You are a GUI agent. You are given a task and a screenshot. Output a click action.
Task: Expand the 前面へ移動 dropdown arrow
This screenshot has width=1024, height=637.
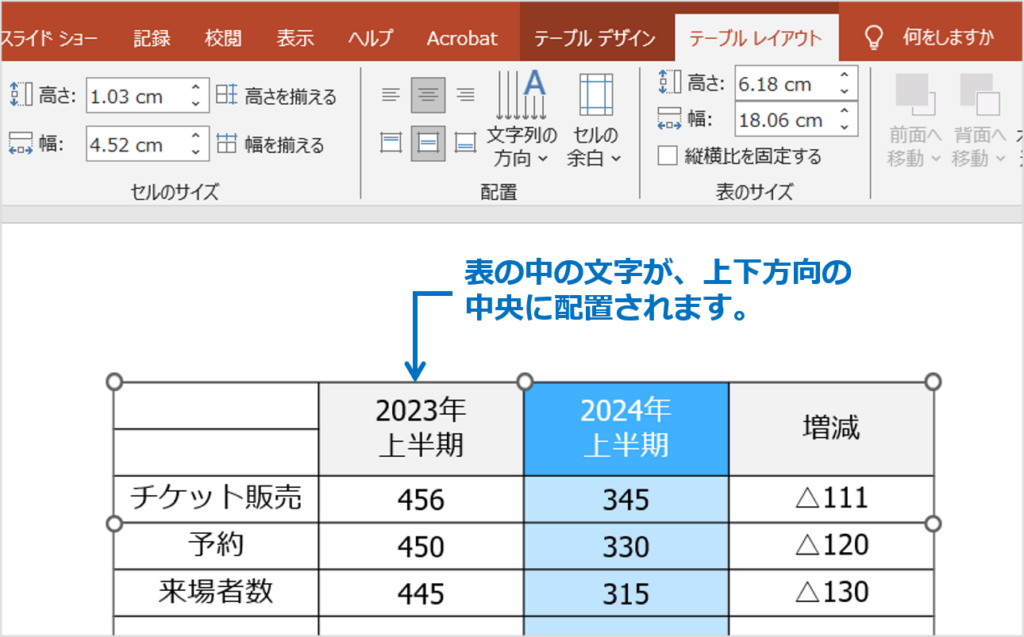click(x=935, y=159)
